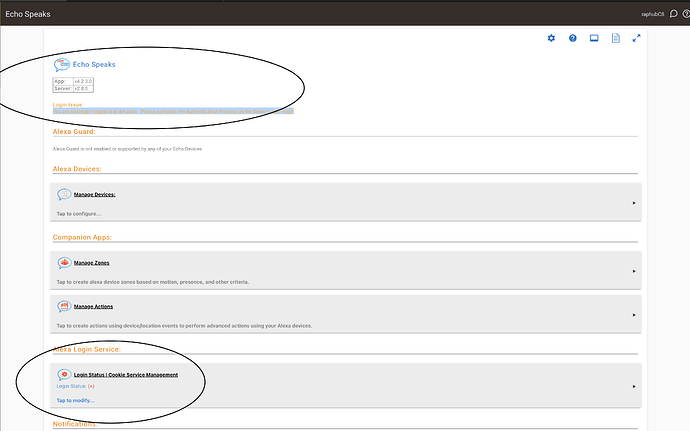This screenshot has width=690, height=431.
Task: Click the Companion Apps heading
Action: pos(82,237)
